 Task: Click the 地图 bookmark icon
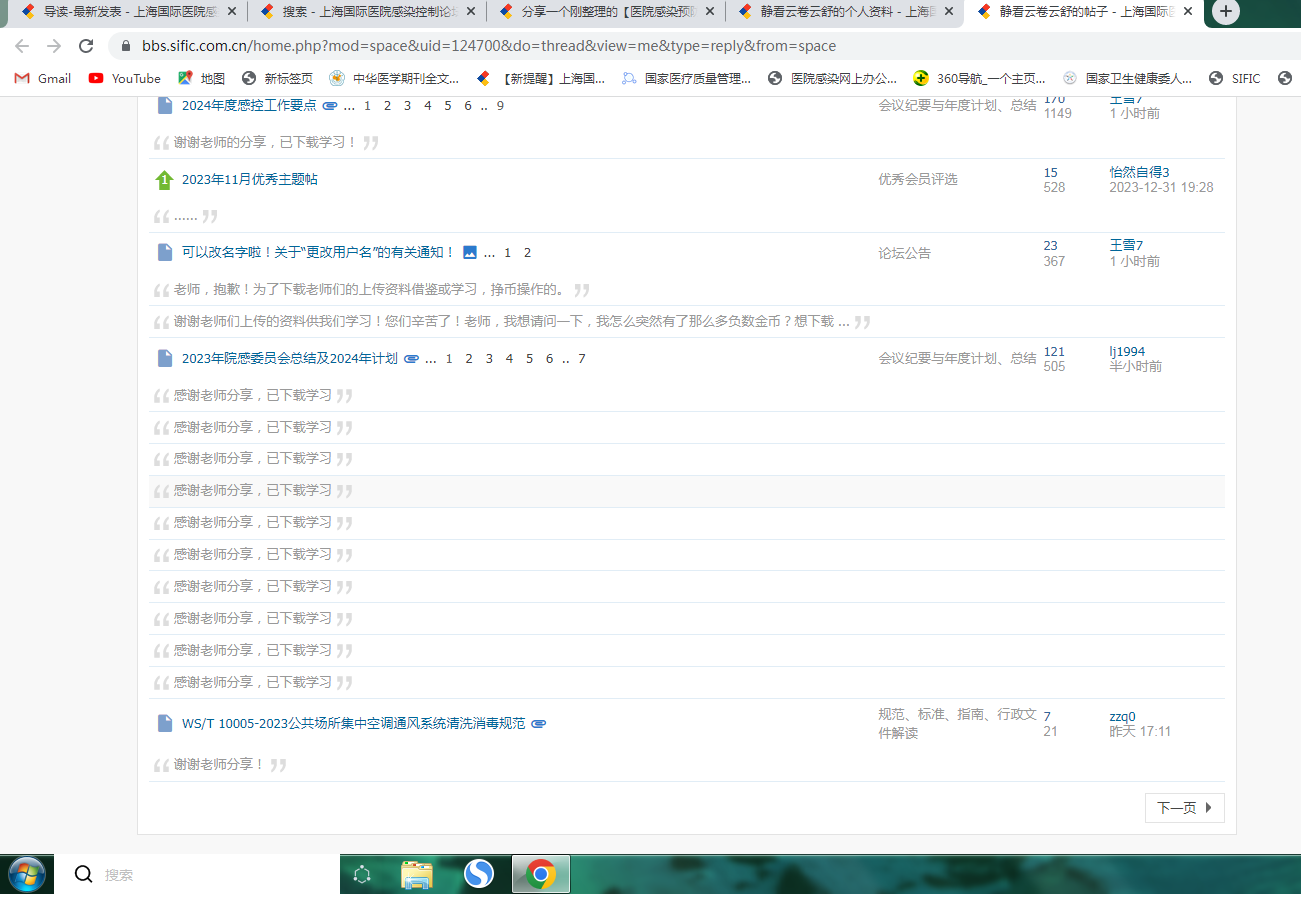(186, 77)
